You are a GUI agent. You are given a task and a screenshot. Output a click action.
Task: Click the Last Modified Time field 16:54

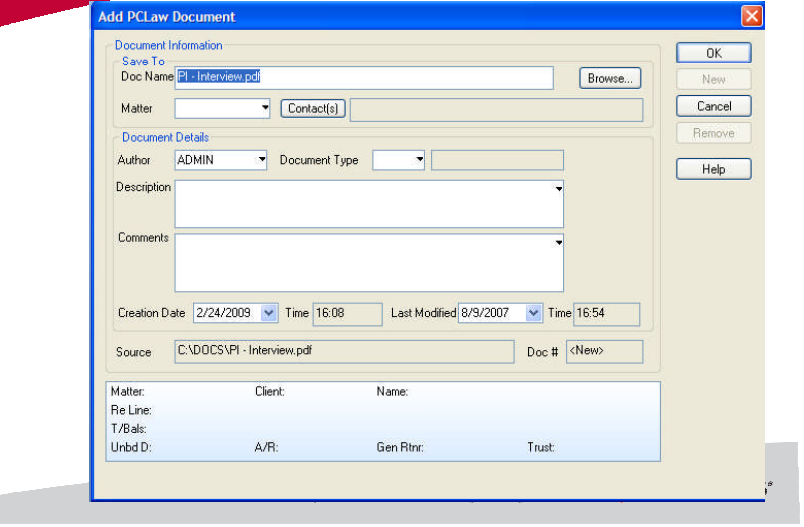tap(606, 314)
